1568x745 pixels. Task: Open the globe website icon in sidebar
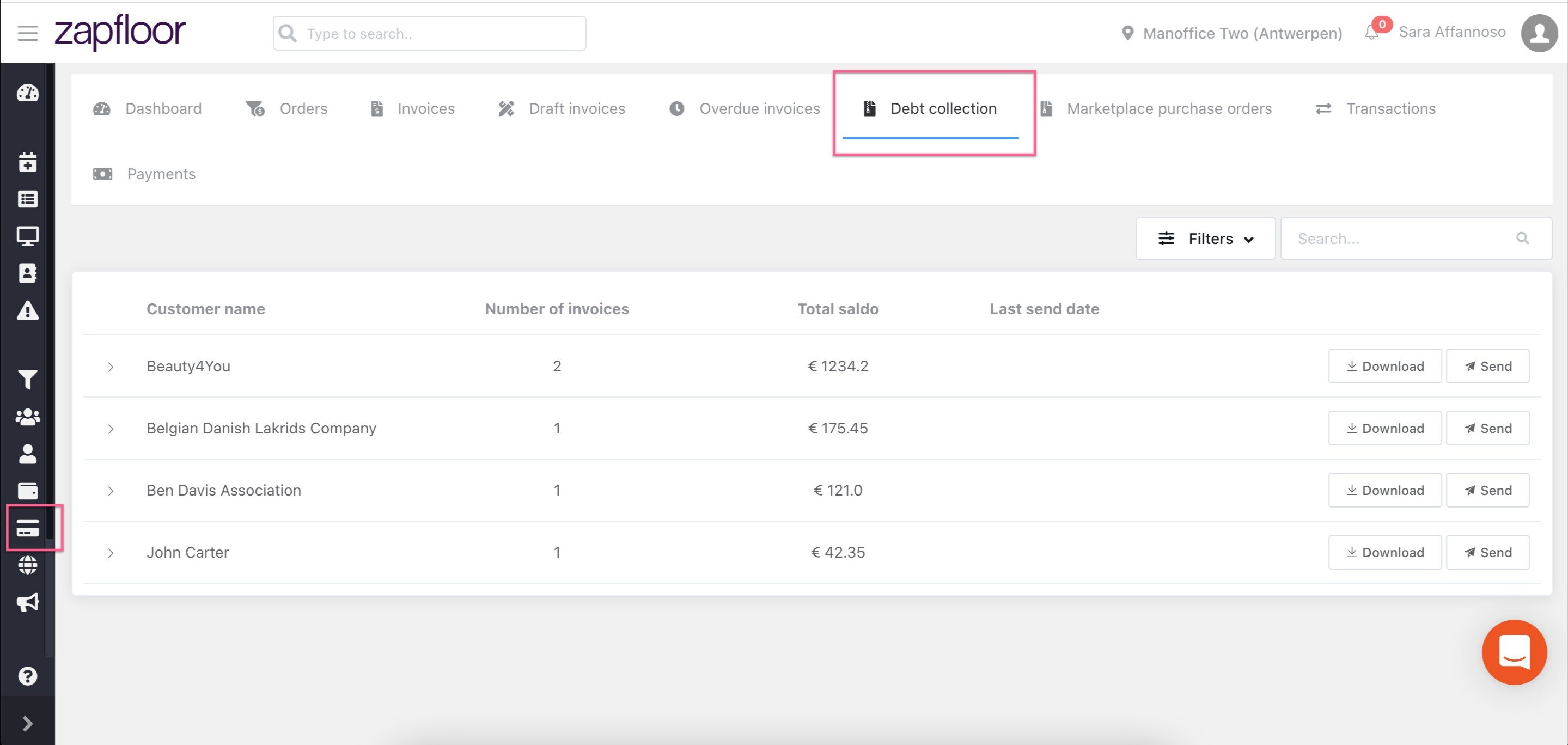pyautogui.click(x=27, y=565)
